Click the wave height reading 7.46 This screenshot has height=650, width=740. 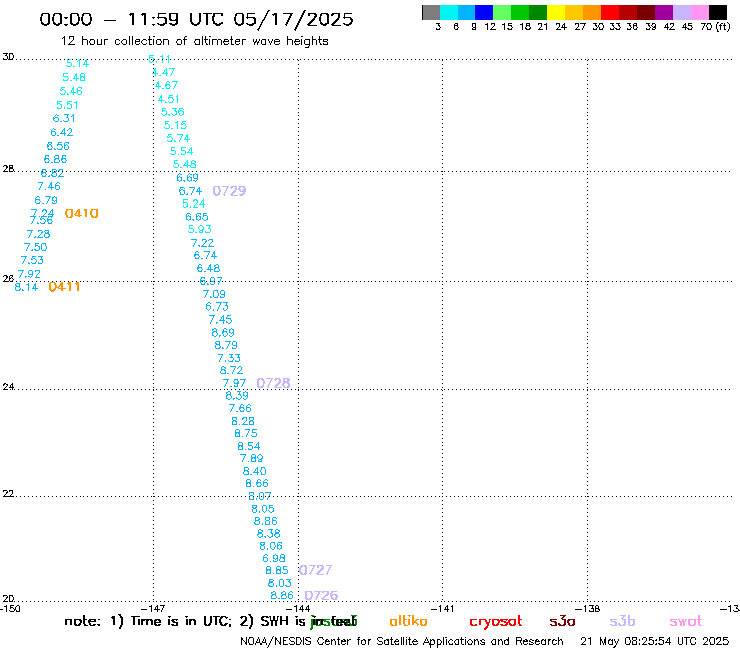click(x=49, y=186)
